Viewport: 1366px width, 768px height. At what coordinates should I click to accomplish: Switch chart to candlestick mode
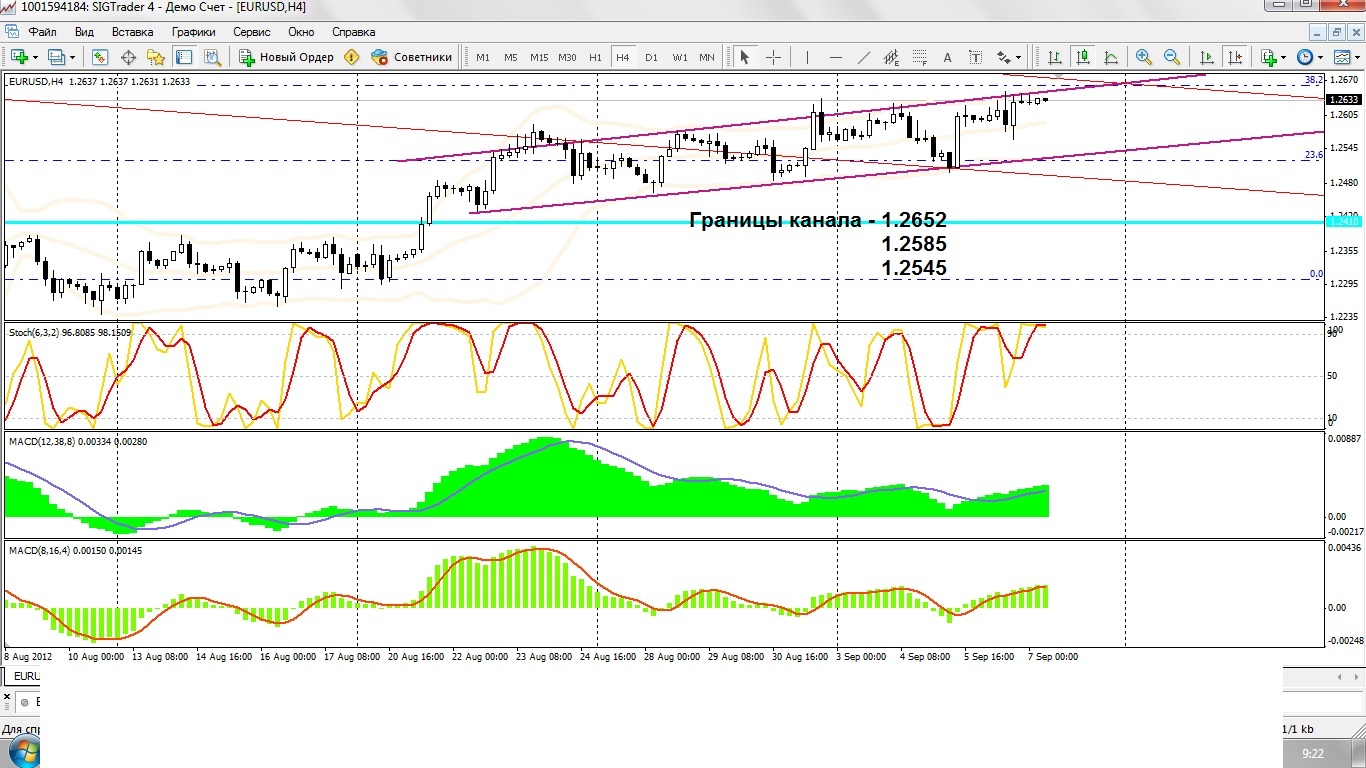click(x=1082, y=57)
